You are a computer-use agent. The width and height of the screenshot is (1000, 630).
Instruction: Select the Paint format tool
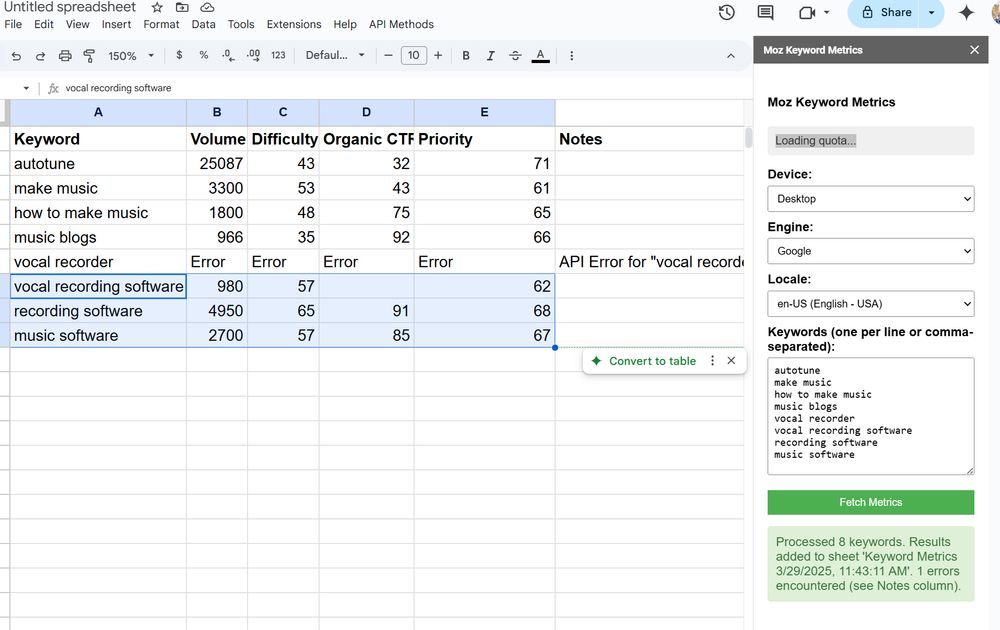[89, 56]
